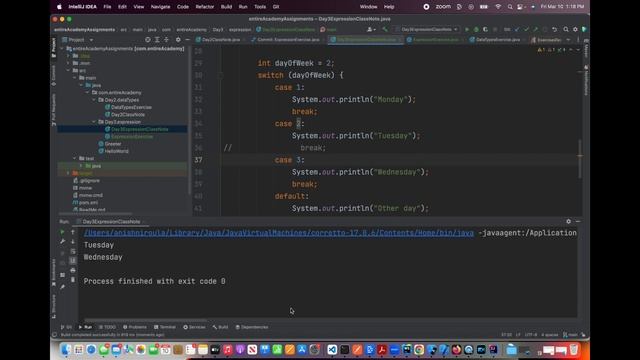This screenshot has width=640, height=360.
Task: Minimize the Run tool window
Action: (578, 221)
